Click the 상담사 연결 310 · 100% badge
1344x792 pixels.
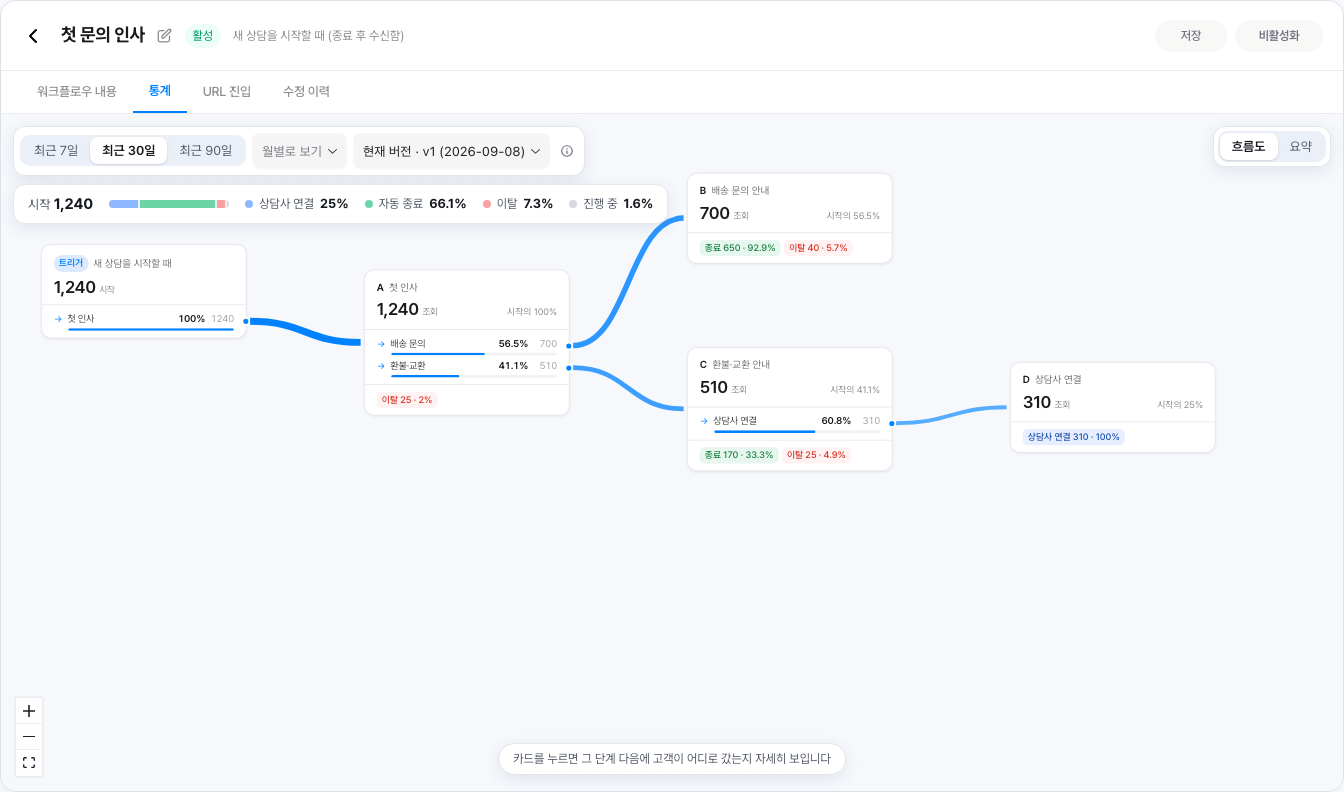[x=1073, y=437]
